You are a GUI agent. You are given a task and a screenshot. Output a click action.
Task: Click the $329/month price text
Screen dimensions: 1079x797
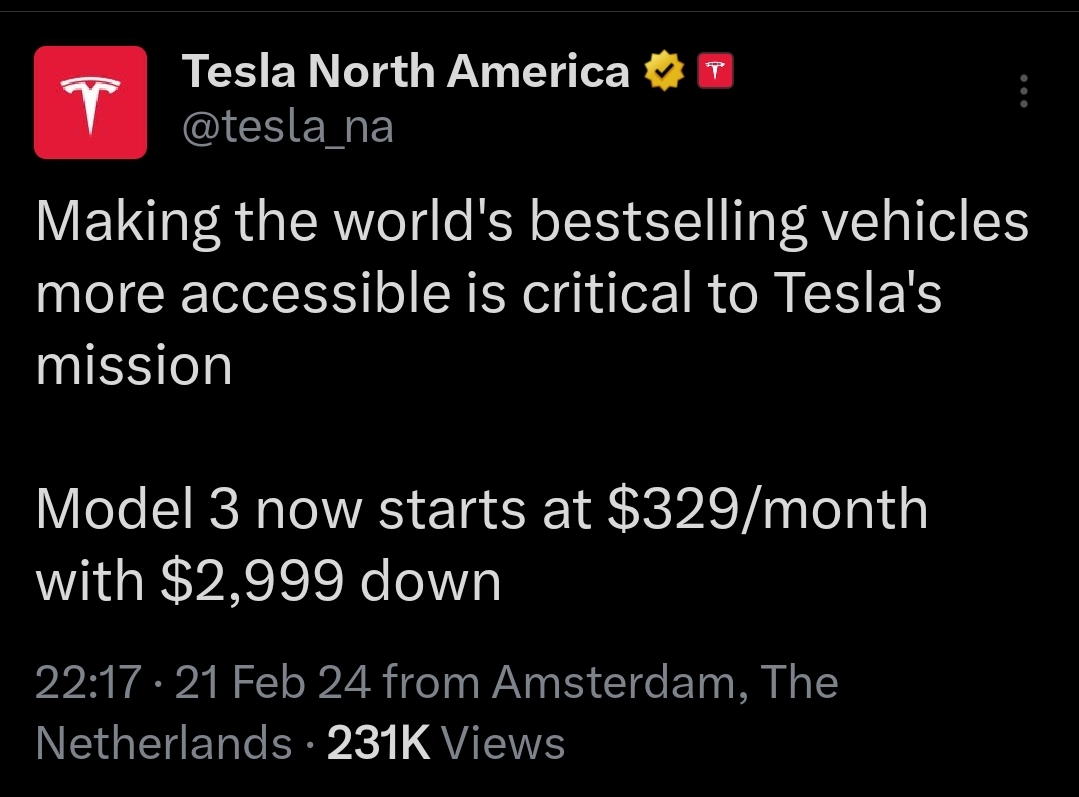click(768, 509)
